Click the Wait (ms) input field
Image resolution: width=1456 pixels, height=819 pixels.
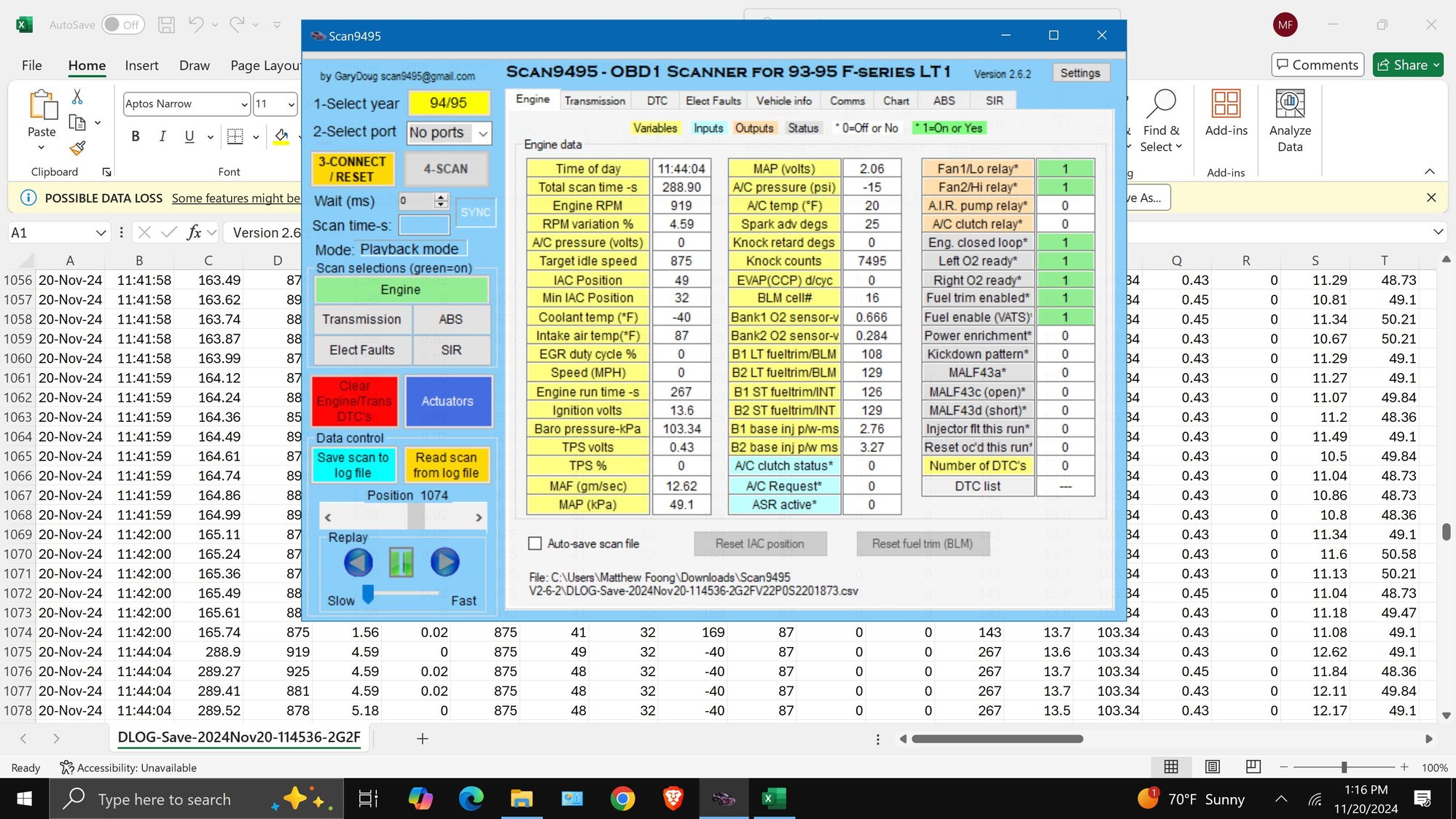coord(417,200)
